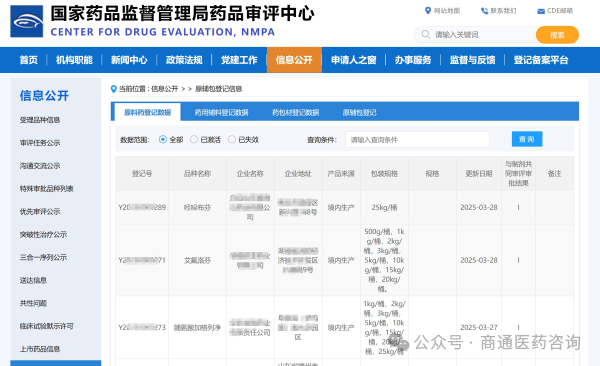Open the 党建工作 navigation item

(239, 60)
